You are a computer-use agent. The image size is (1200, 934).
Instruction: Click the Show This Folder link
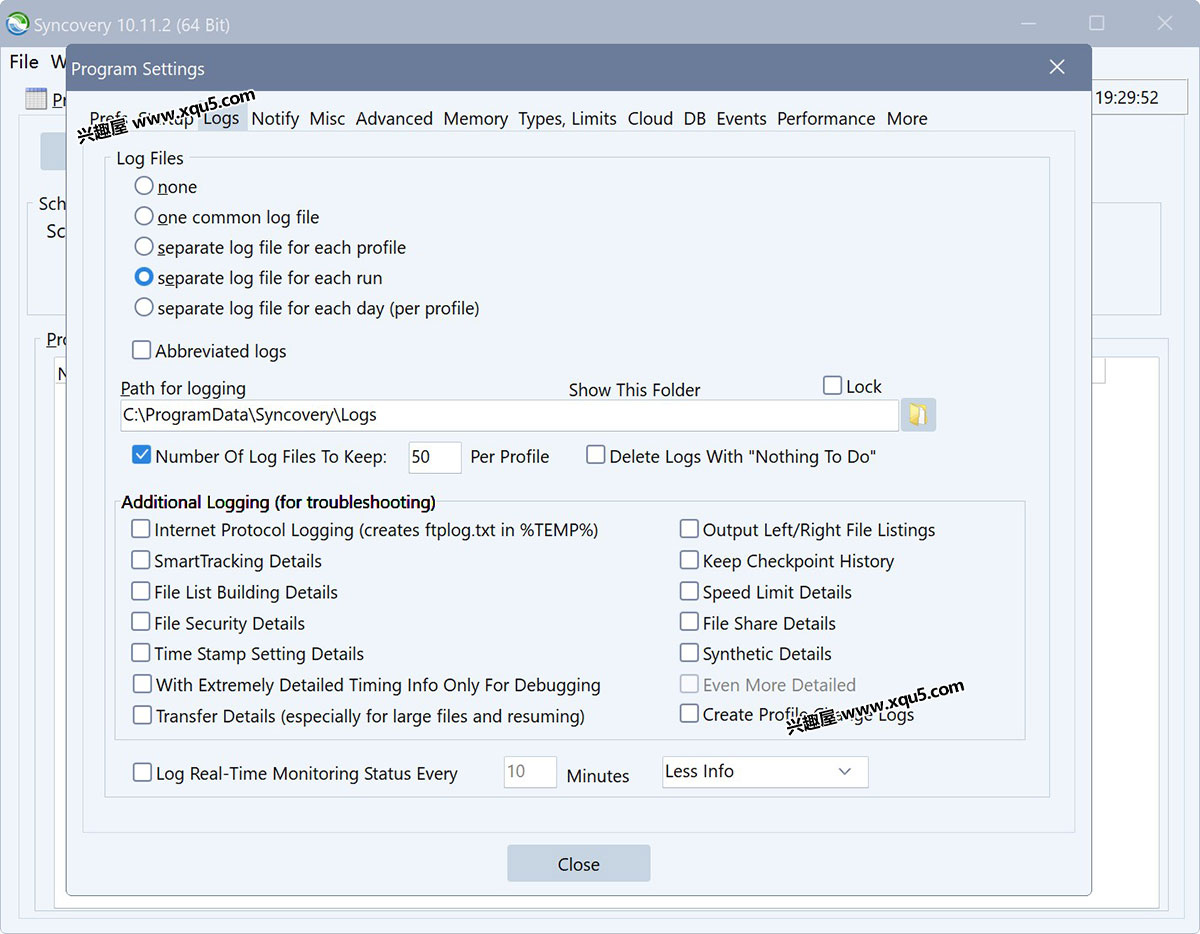pyautogui.click(x=634, y=389)
